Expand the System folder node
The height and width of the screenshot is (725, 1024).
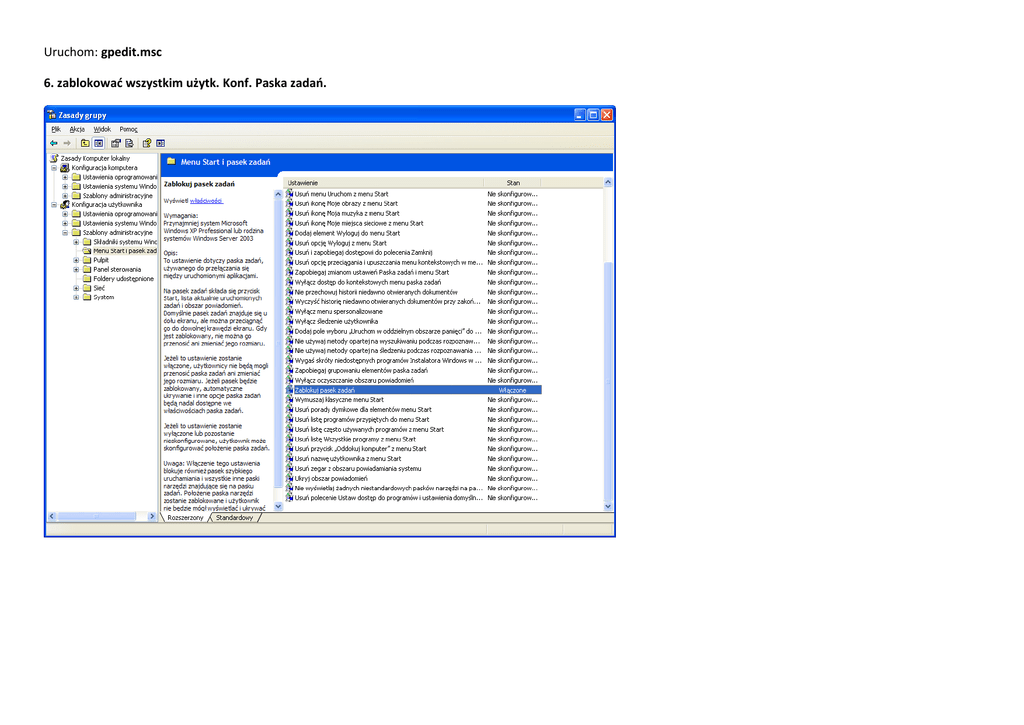click(x=75, y=297)
